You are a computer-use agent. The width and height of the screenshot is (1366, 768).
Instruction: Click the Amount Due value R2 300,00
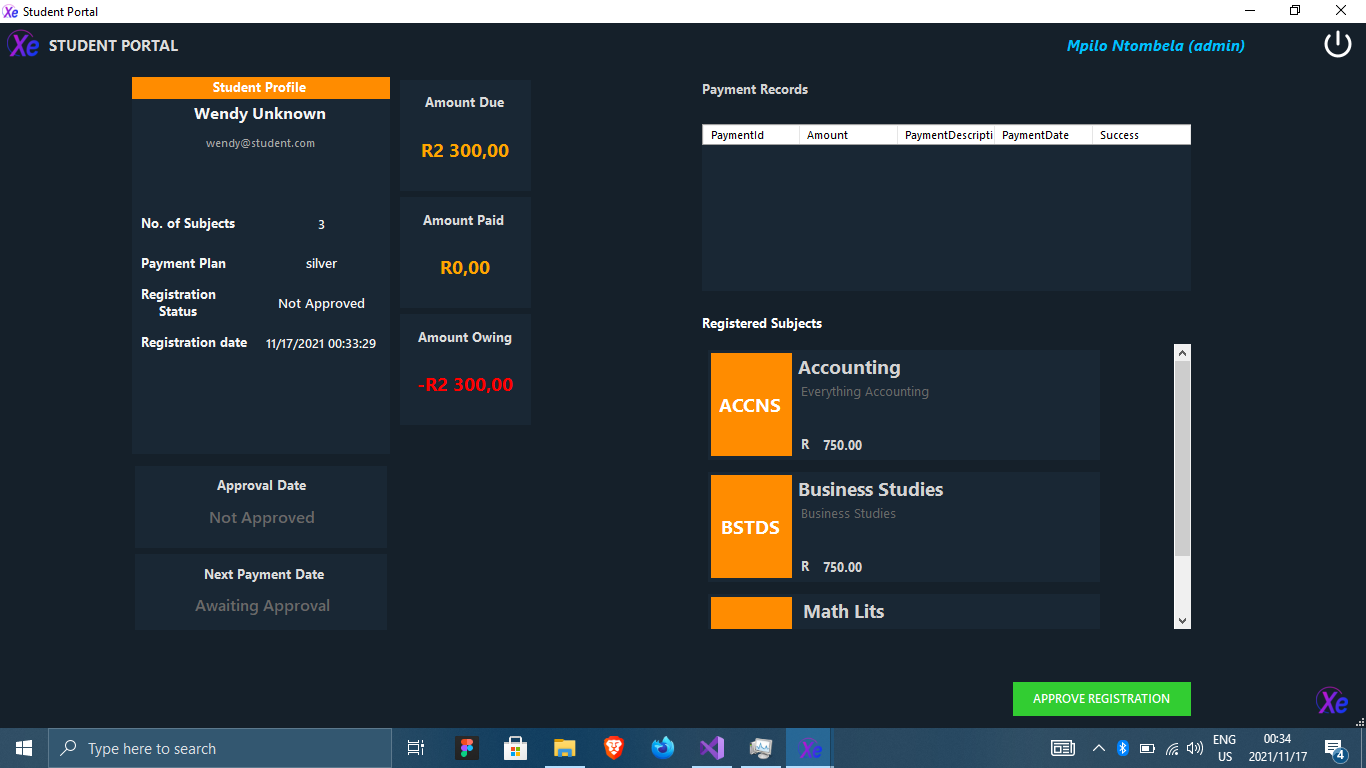(465, 151)
